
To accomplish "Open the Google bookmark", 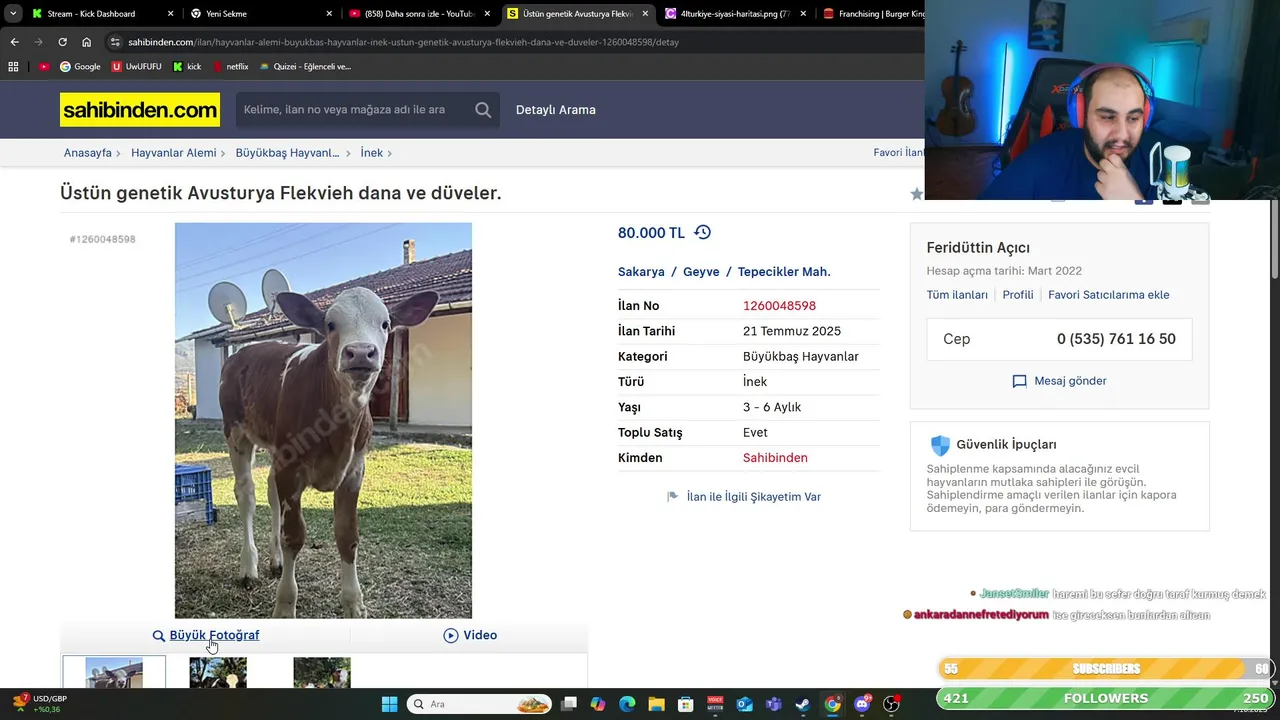I will tap(80, 67).
